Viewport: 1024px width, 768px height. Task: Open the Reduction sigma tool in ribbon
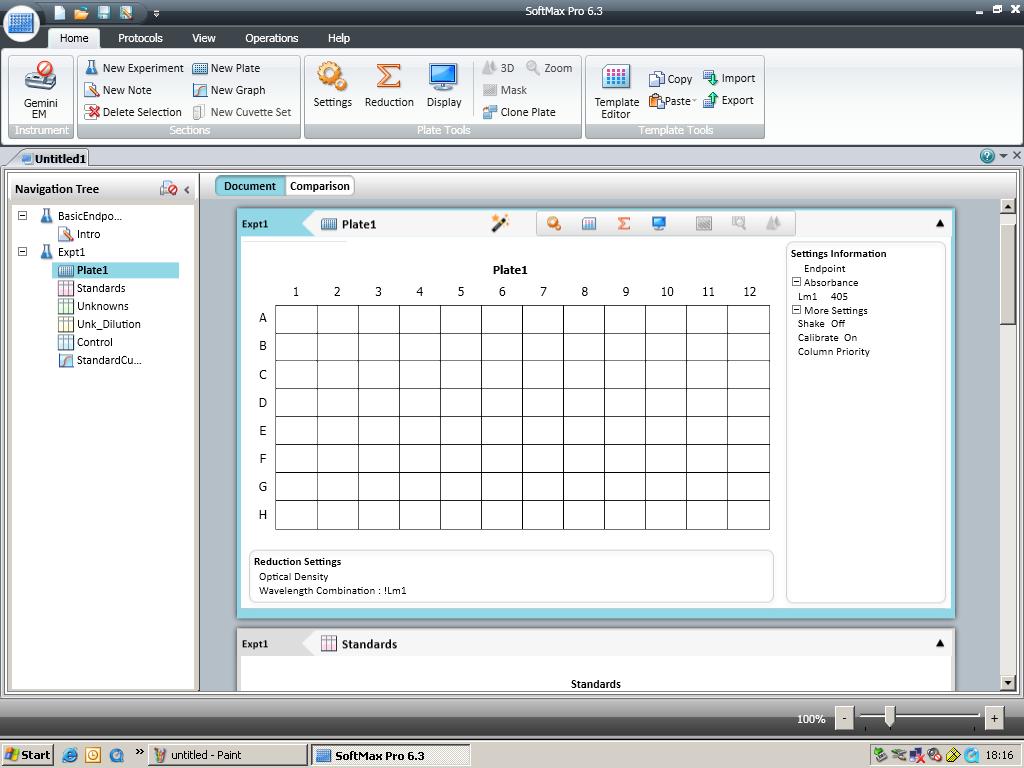click(389, 85)
